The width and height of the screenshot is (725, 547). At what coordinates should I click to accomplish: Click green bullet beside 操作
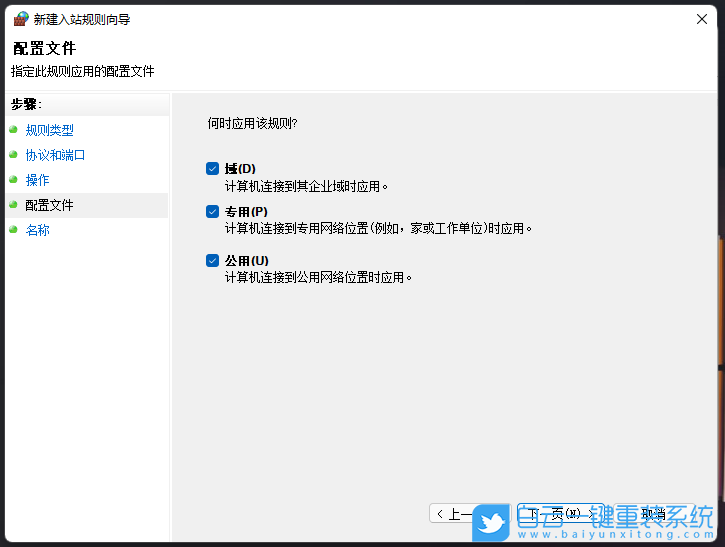[x=13, y=179]
